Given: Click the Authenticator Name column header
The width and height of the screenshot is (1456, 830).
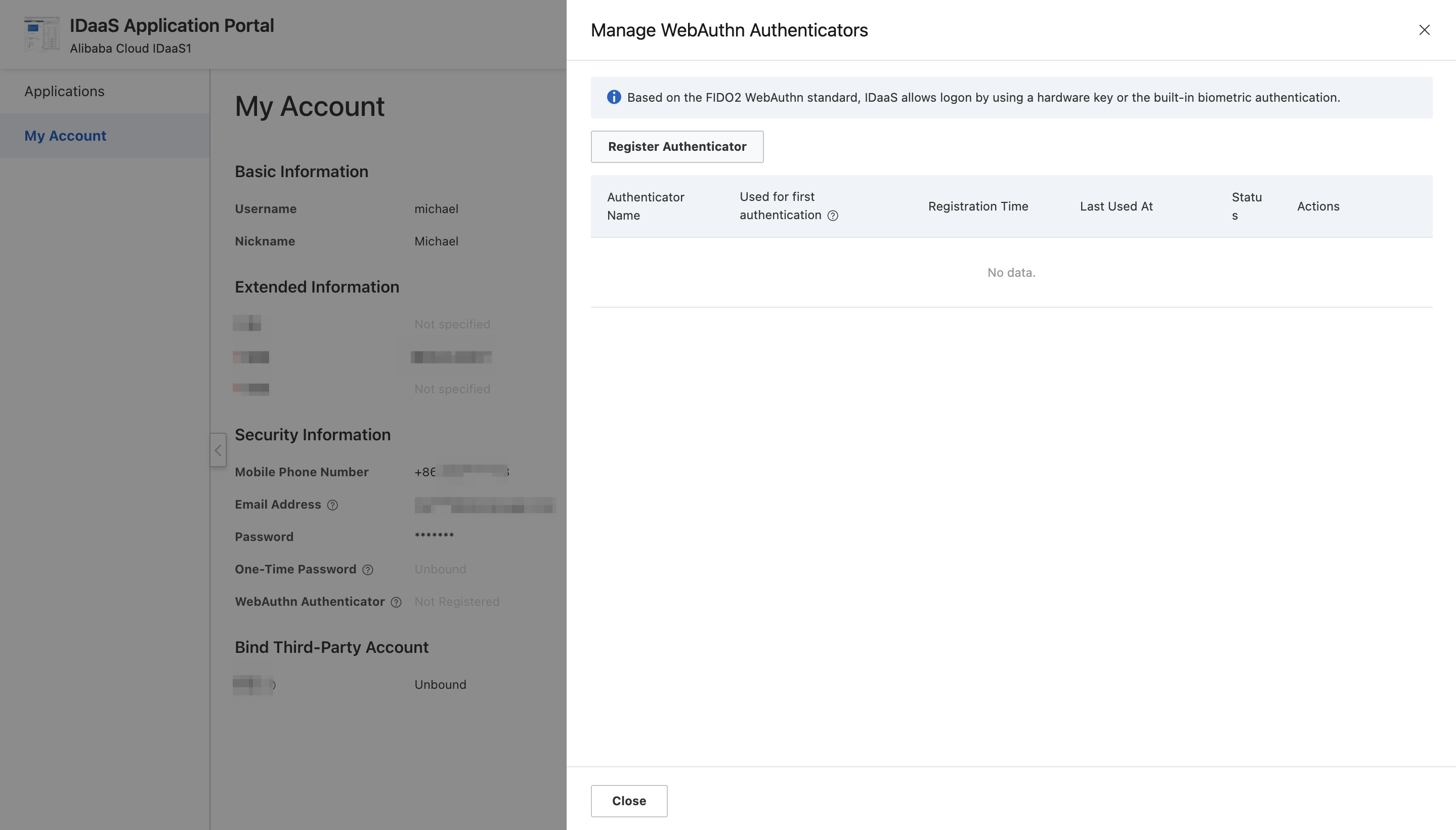Looking at the screenshot, I should point(645,206).
